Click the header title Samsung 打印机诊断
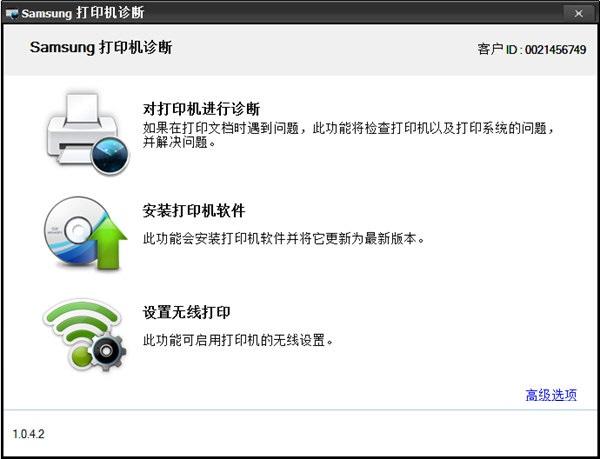600x459 pixels. click(x=101, y=47)
